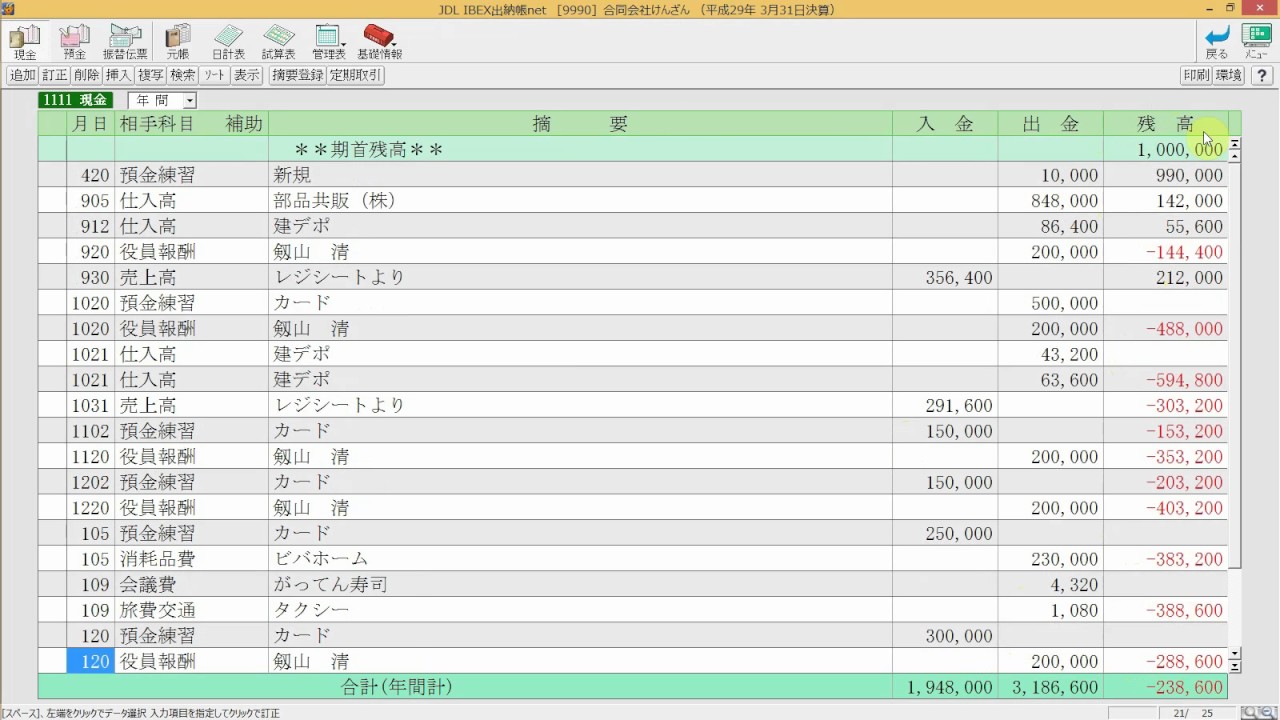This screenshot has height=720, width=1280.
Task: Open the 管理表 management table icon
Action: click(328, 42)
